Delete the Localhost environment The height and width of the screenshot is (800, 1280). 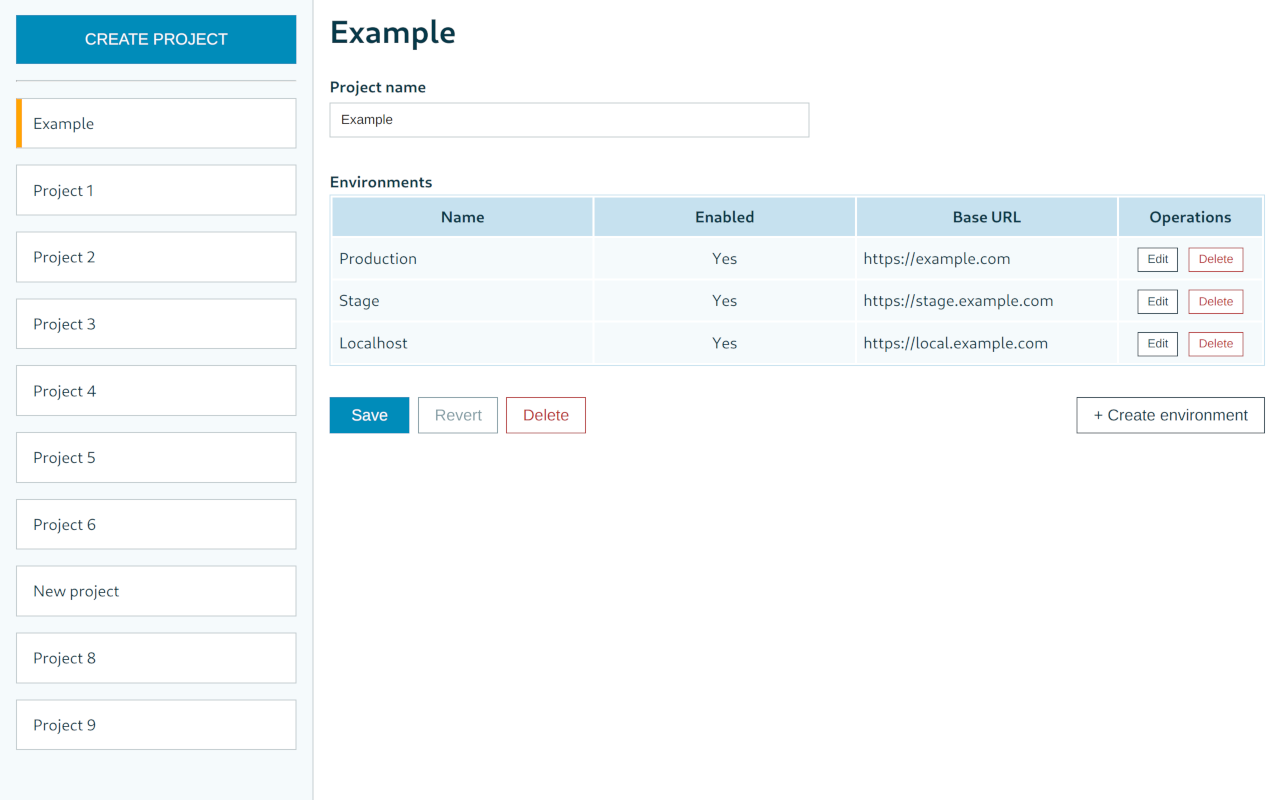pyautogui.click(x=1215, y=343)
